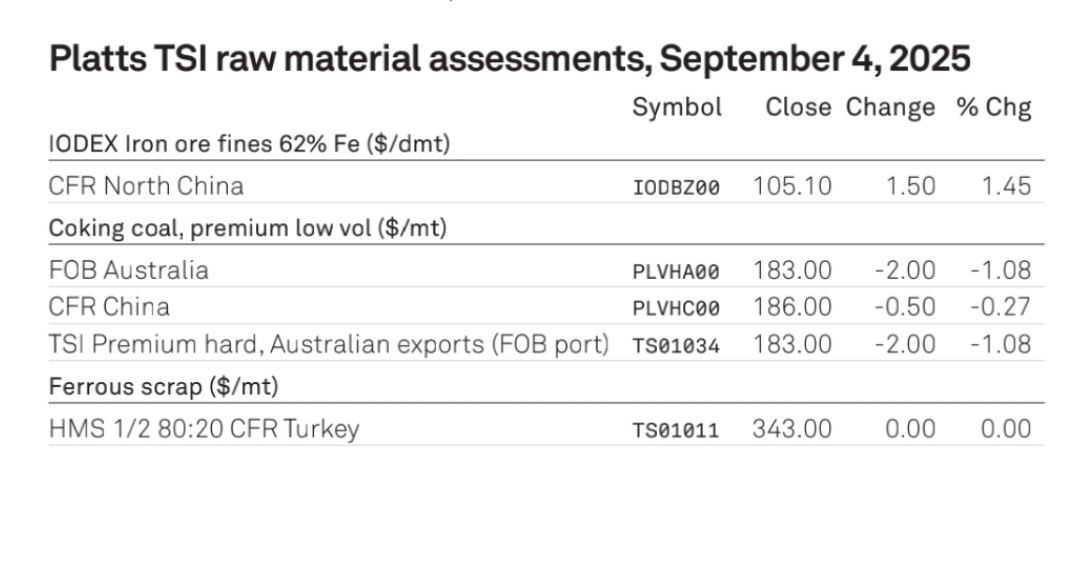1080x562 pixels.
Task: Click the PLVHC00 symbol
Action: (676, 308)
